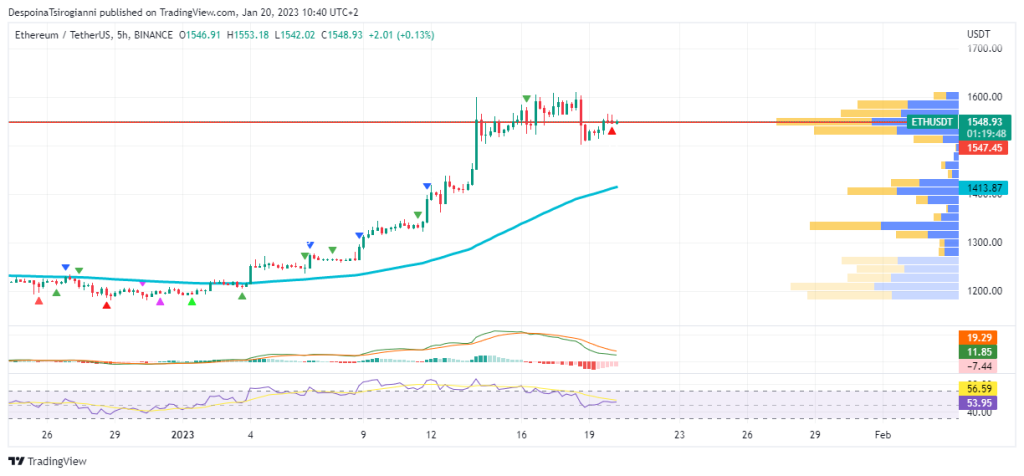This screenshot has width=1024, height=476.
Task: Click the 2023 label on time axis
Action: [183, 435]
